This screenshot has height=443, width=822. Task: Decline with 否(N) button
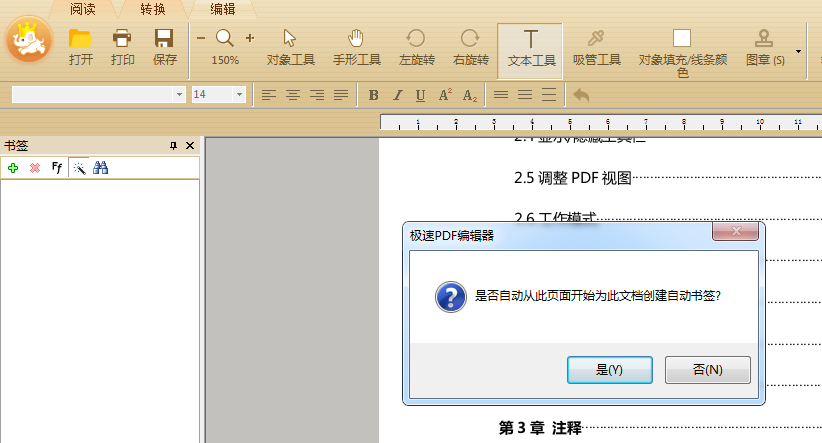click(708, 370)
